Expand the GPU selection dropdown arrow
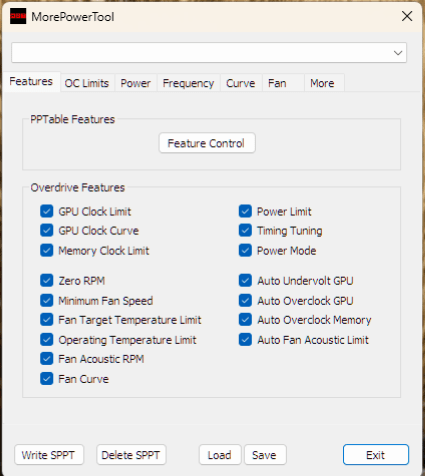The width and height of the screenshot is (425, 476). tap(397, 53)
